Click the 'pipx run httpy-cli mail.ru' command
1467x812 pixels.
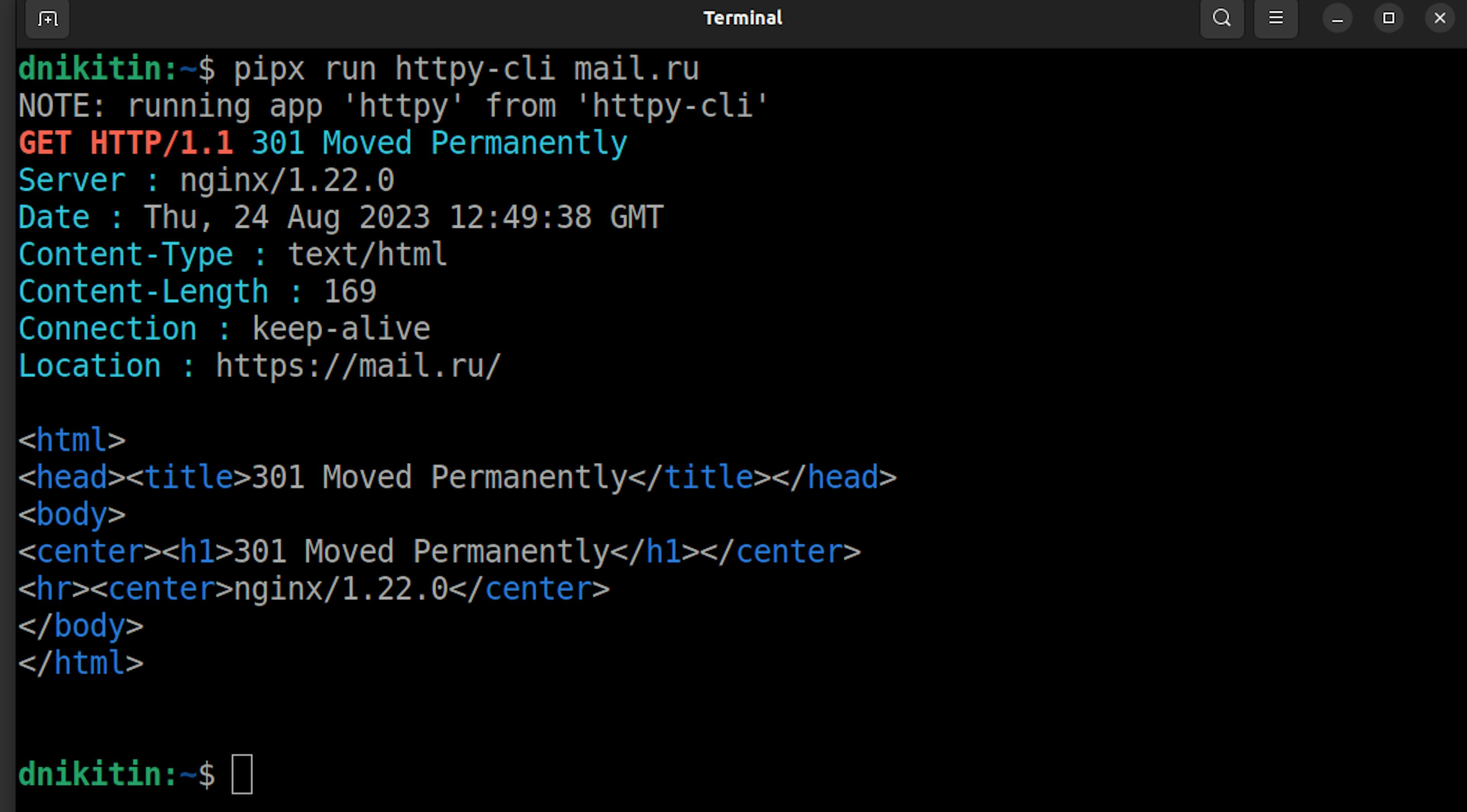pyautogui.click(x=466, y=69)
